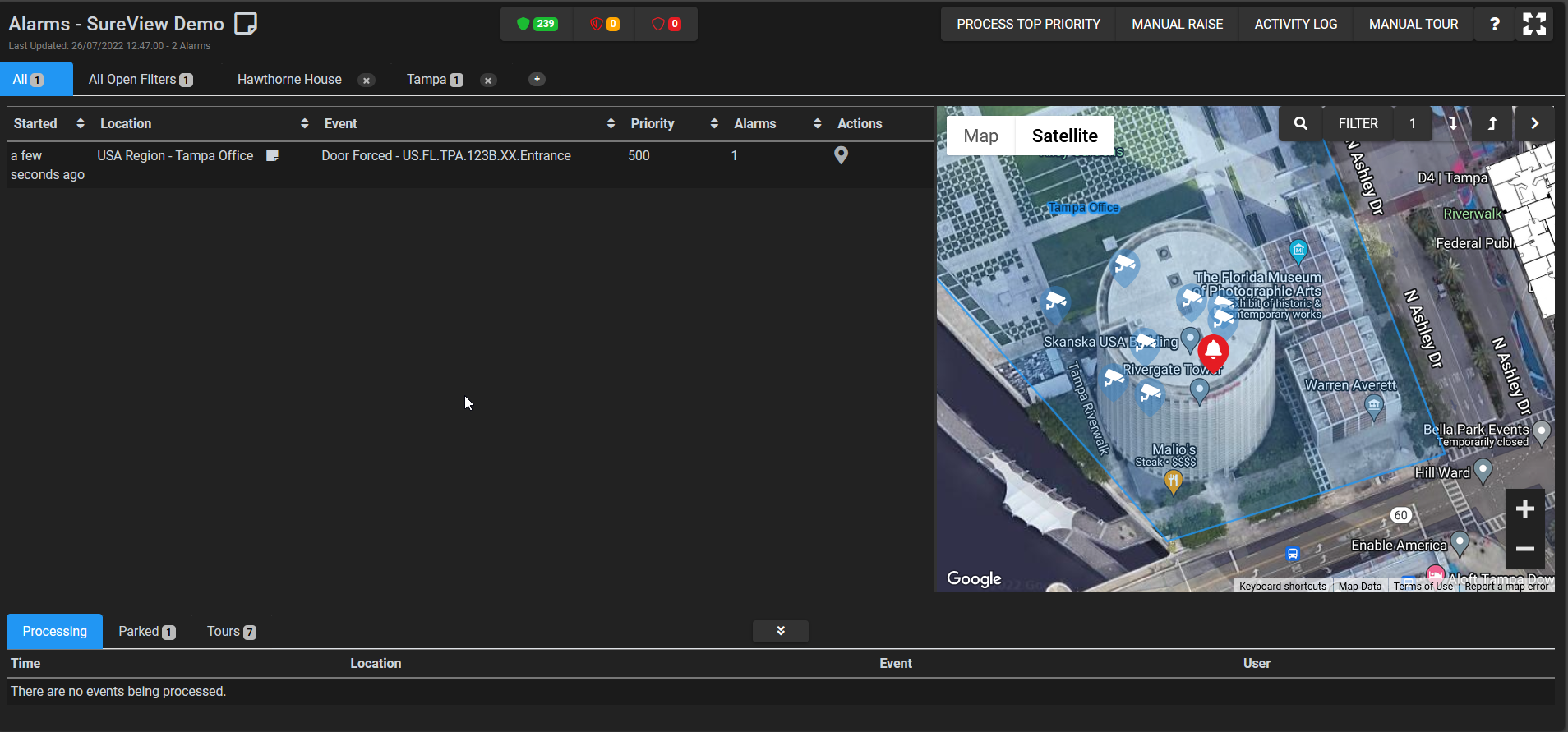Click the PROCESS TOP PRIORITY button

(1028, 24)
